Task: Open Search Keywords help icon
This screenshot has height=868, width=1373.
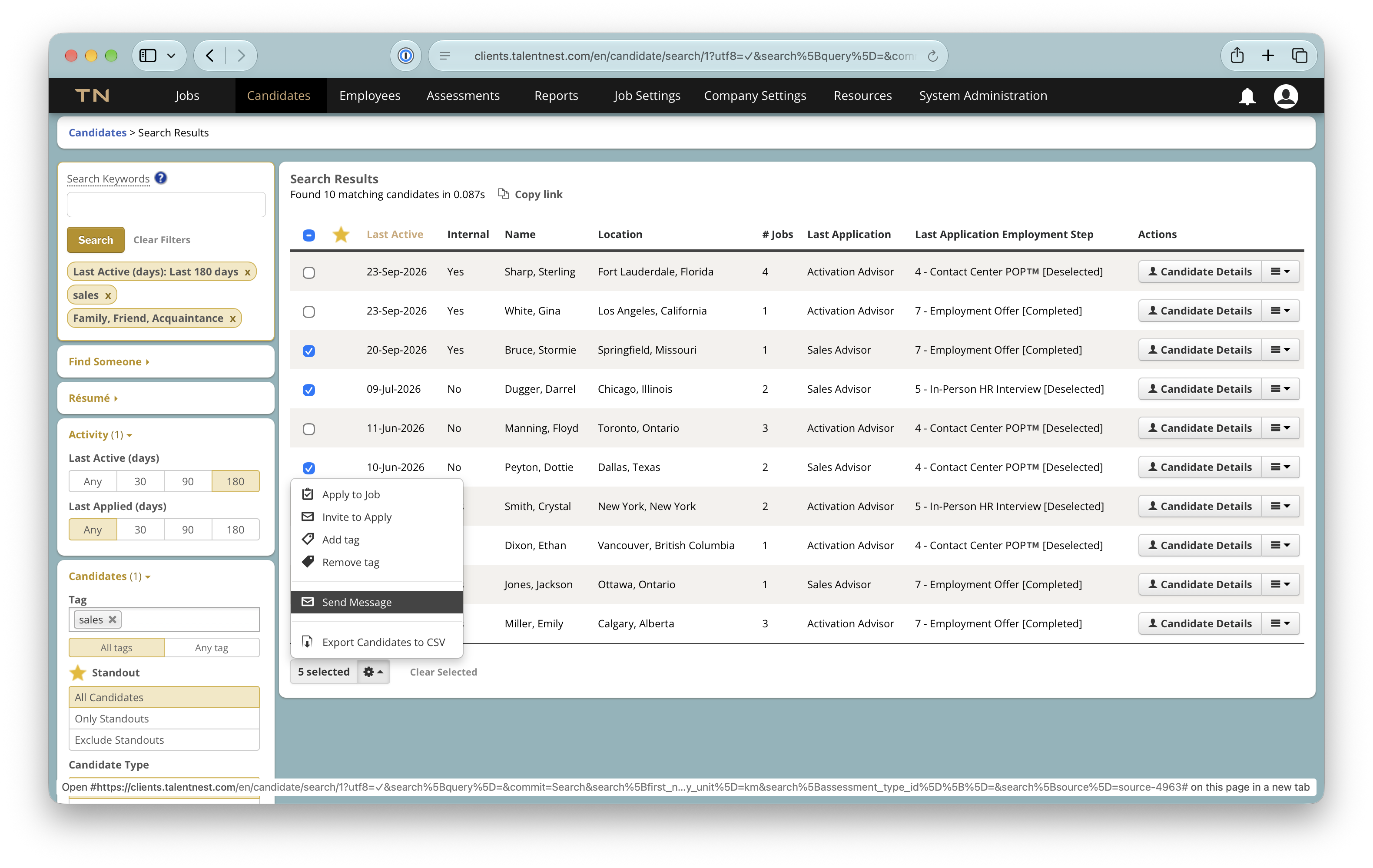Action: point(161,179)
